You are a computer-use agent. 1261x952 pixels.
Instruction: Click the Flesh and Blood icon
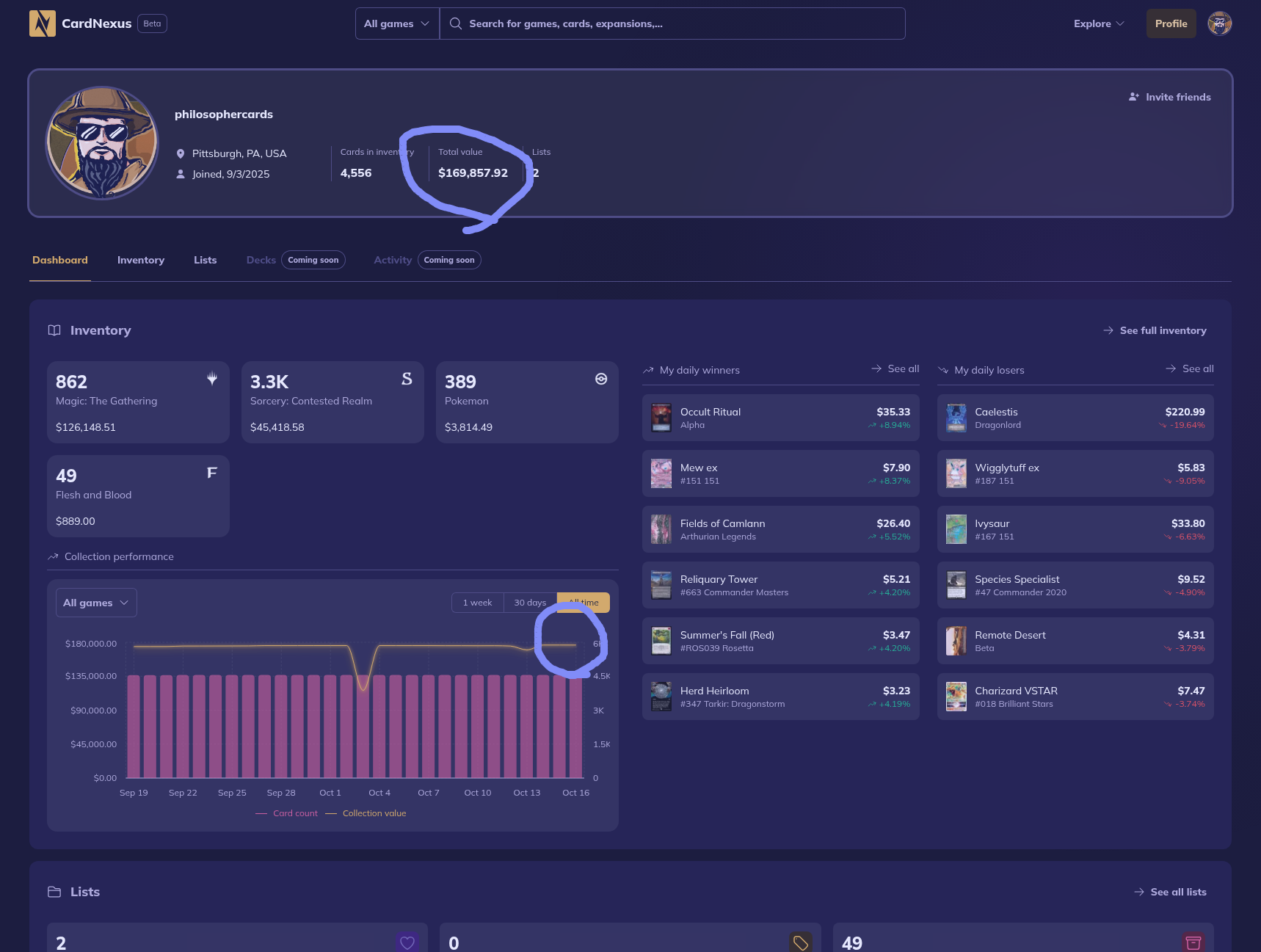tap(211, 473)
